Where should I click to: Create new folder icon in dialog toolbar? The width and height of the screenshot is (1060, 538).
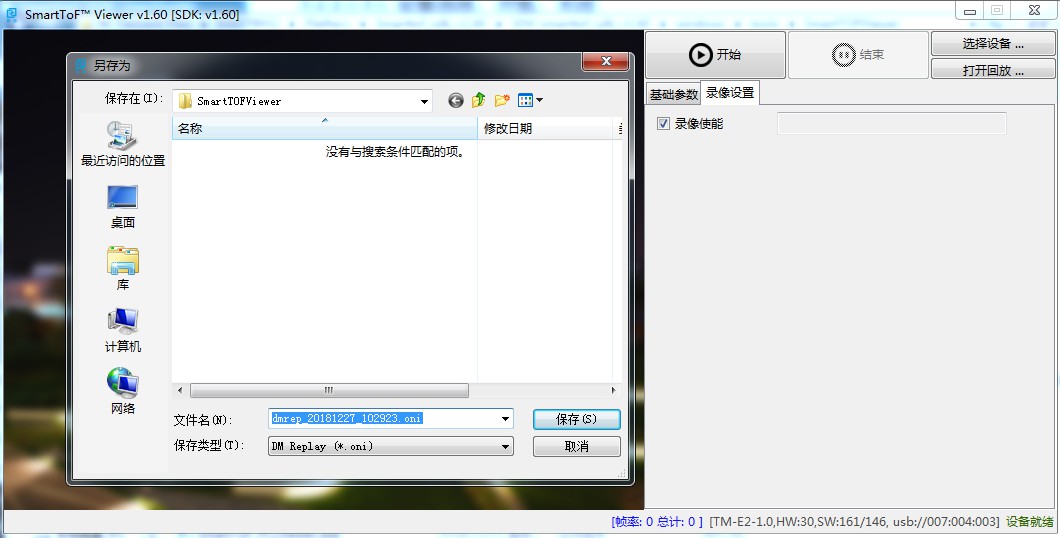tap(502, 101)
